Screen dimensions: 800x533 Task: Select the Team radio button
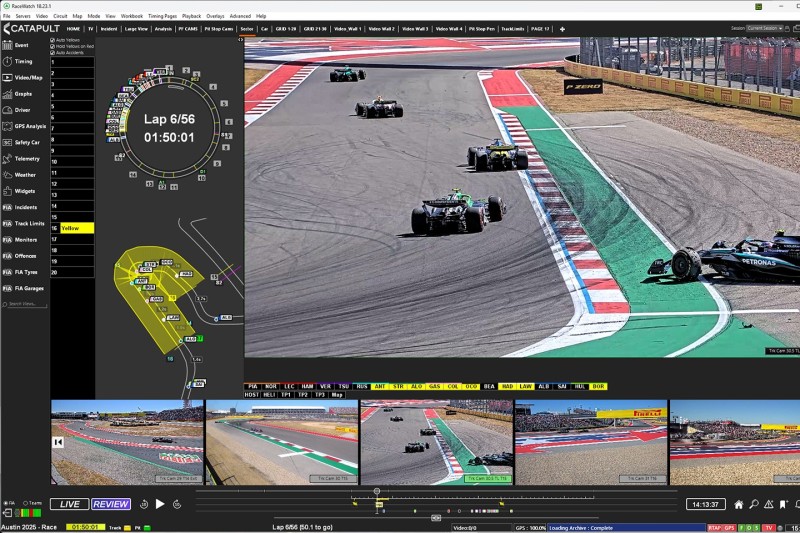(25, 503)
